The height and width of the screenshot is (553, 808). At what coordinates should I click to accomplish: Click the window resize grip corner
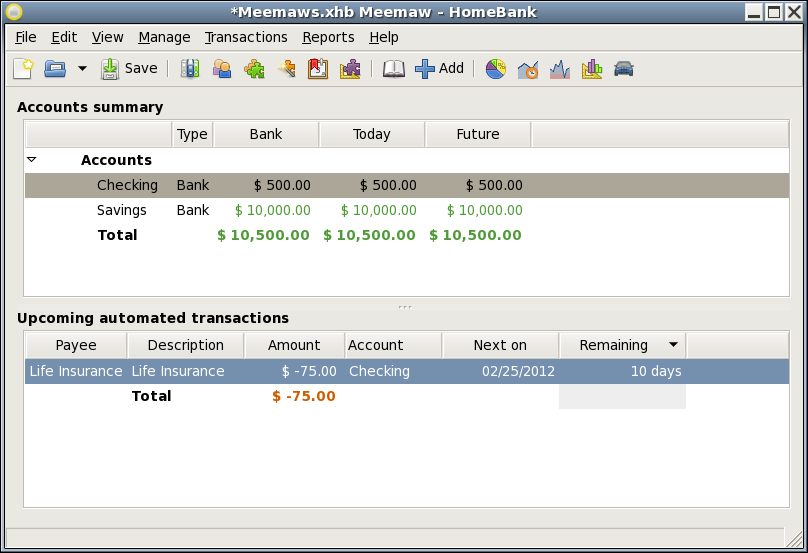(x=795, y=539)
